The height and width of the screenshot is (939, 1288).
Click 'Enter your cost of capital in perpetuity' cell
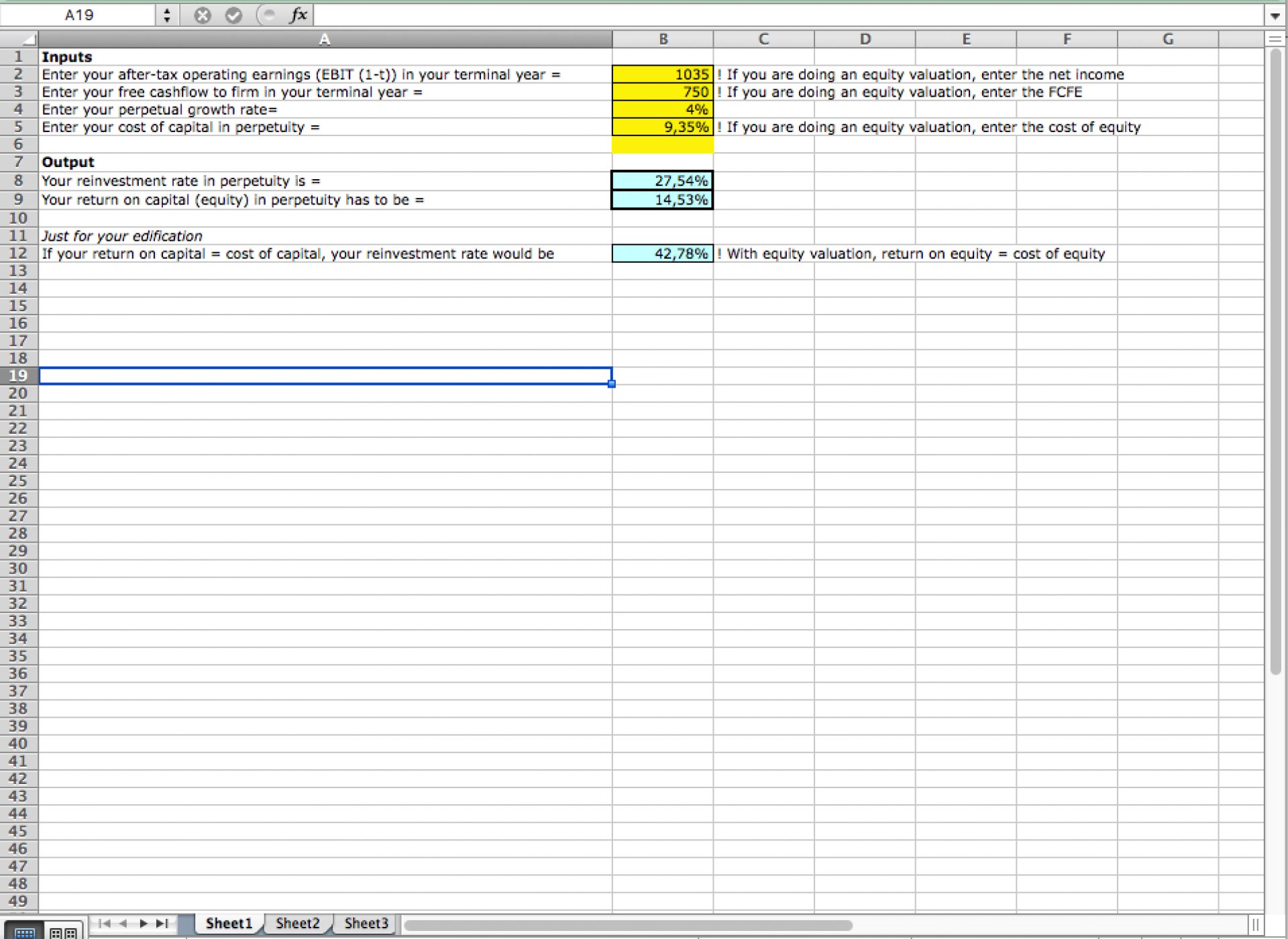[325, 127]
